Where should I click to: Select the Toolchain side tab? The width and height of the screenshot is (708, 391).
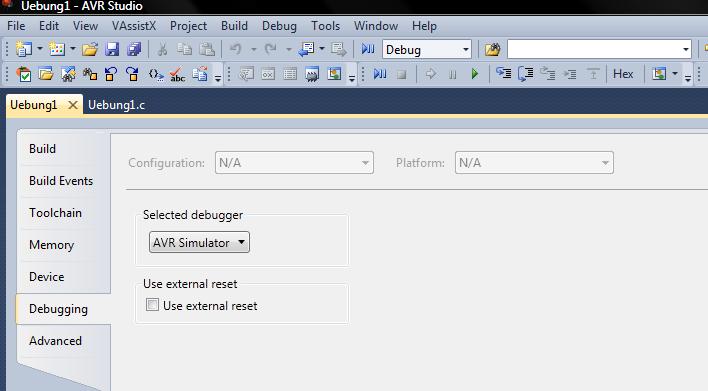pos(56,213)
